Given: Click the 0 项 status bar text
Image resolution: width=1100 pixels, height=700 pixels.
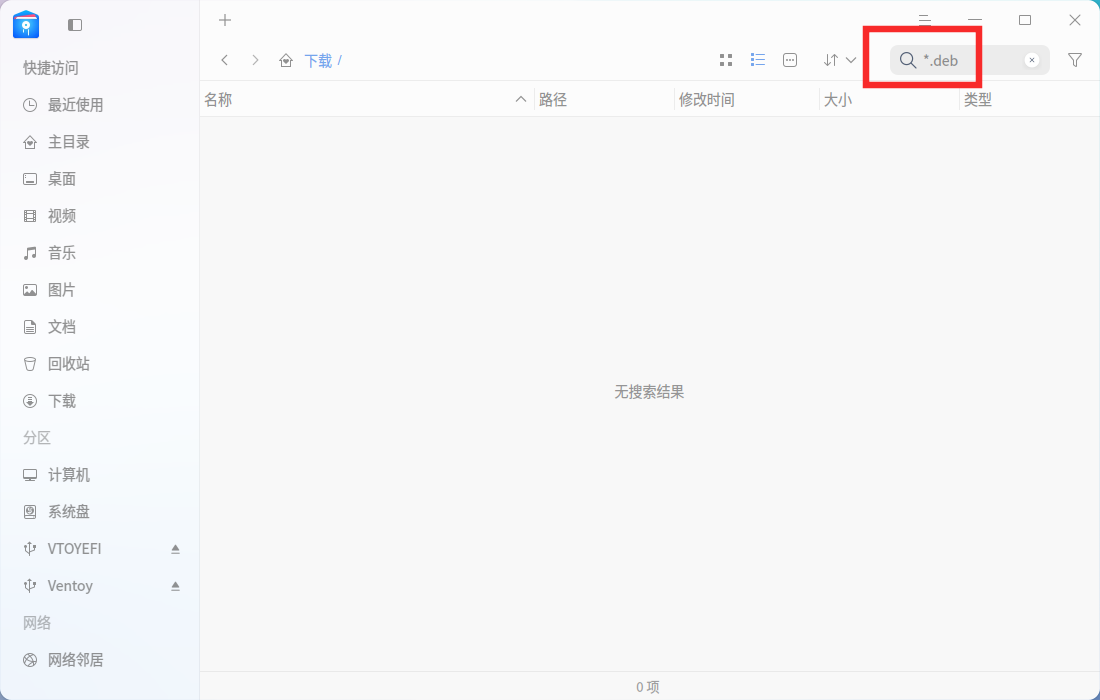Looking at the screenshot, I should [648, 687].
